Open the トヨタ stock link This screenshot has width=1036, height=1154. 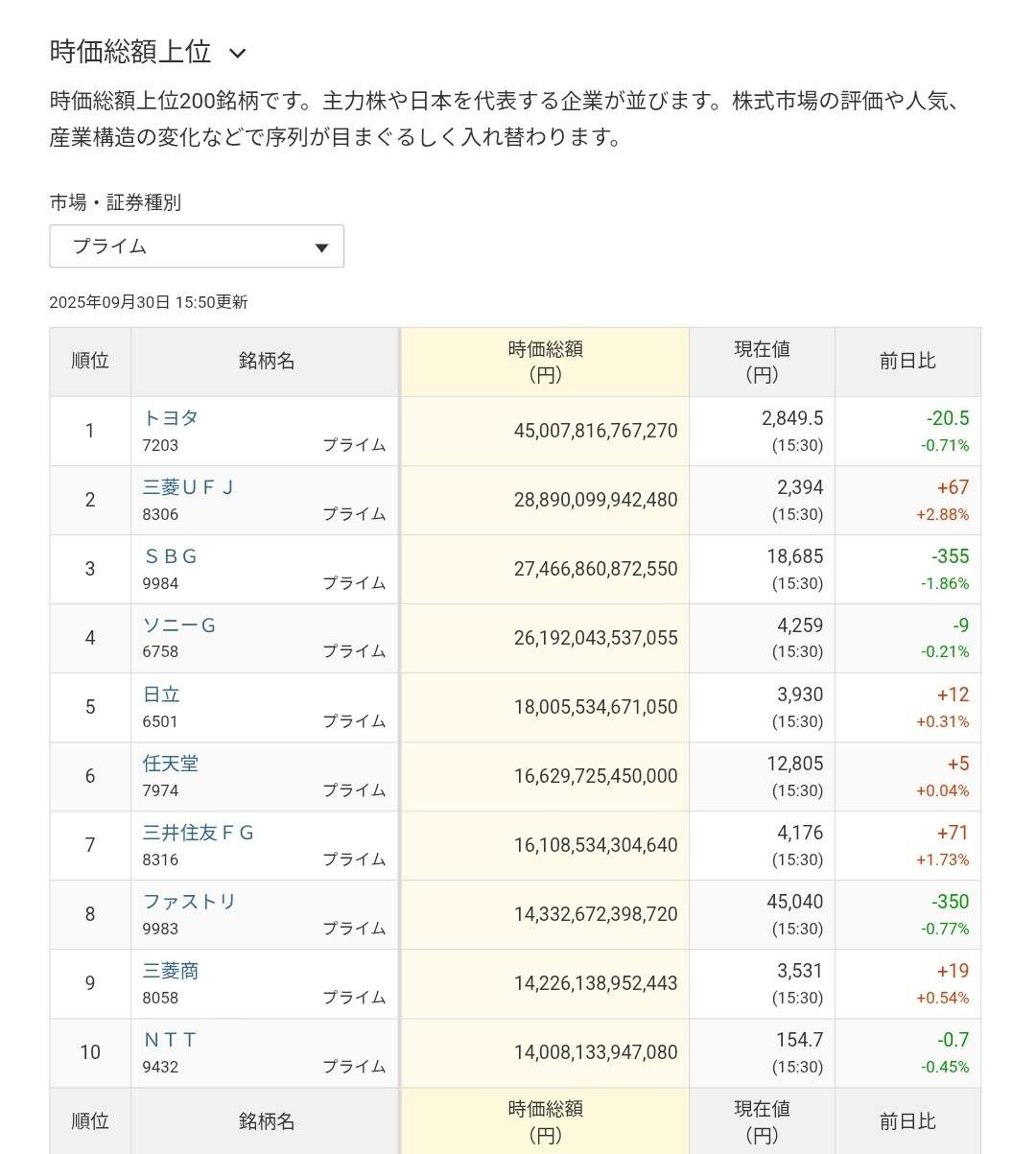(171, 418)
